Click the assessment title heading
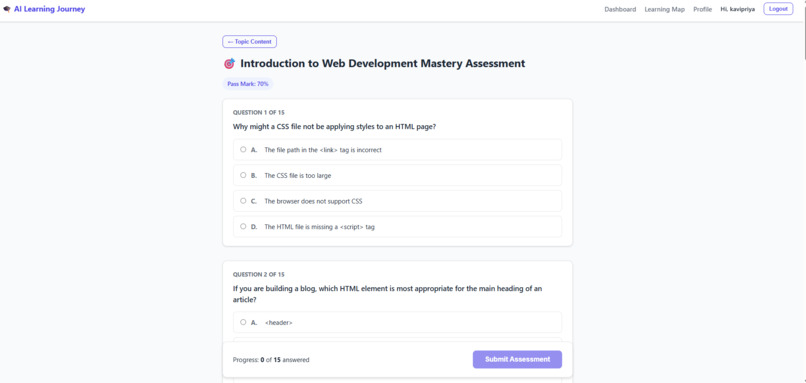Screen dimensions: 806x383 tap(382, 64)
